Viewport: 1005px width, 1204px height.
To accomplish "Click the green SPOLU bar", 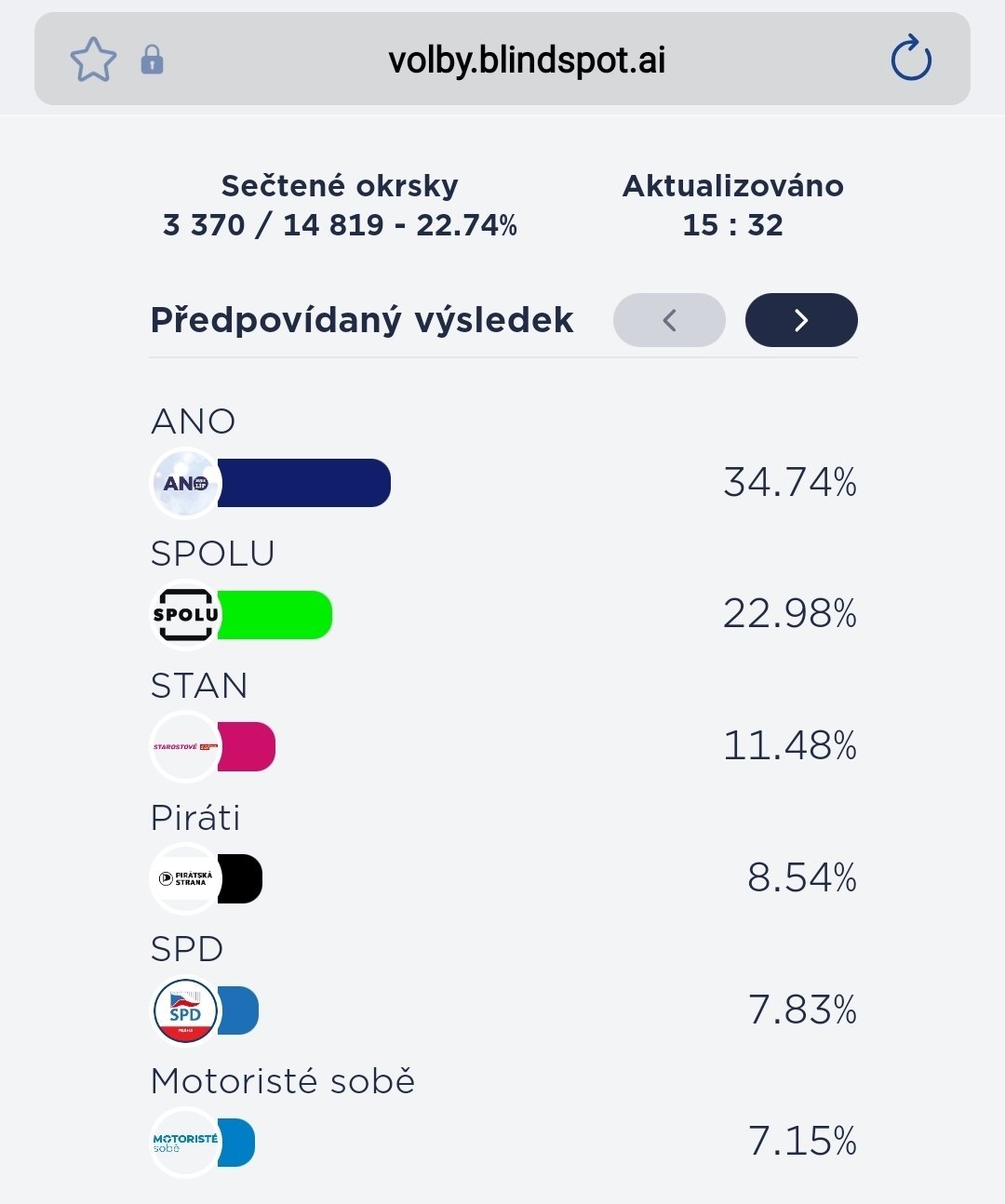I will [x=275, y=615].
